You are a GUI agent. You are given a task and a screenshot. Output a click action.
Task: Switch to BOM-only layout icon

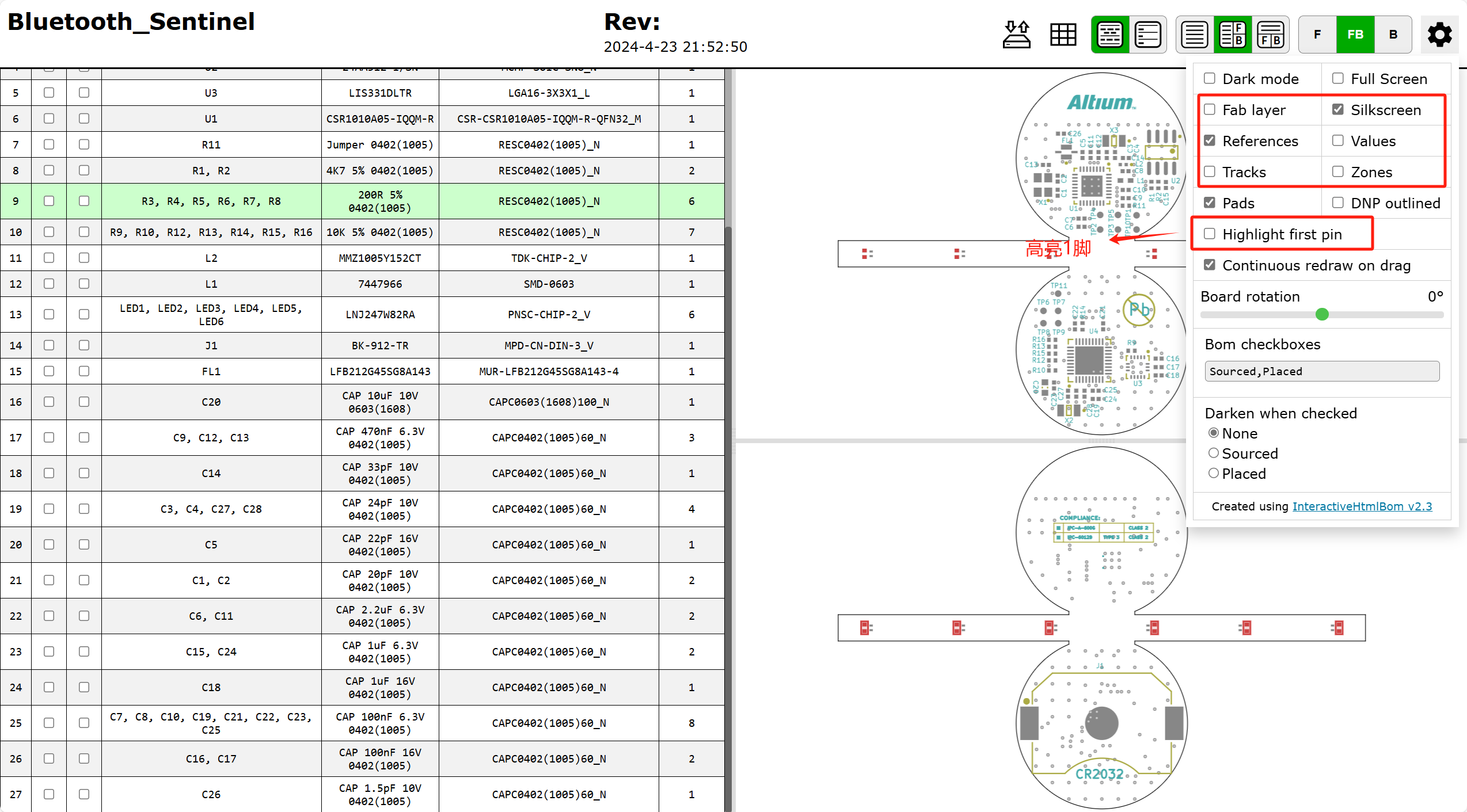(x=1194, y=35)
